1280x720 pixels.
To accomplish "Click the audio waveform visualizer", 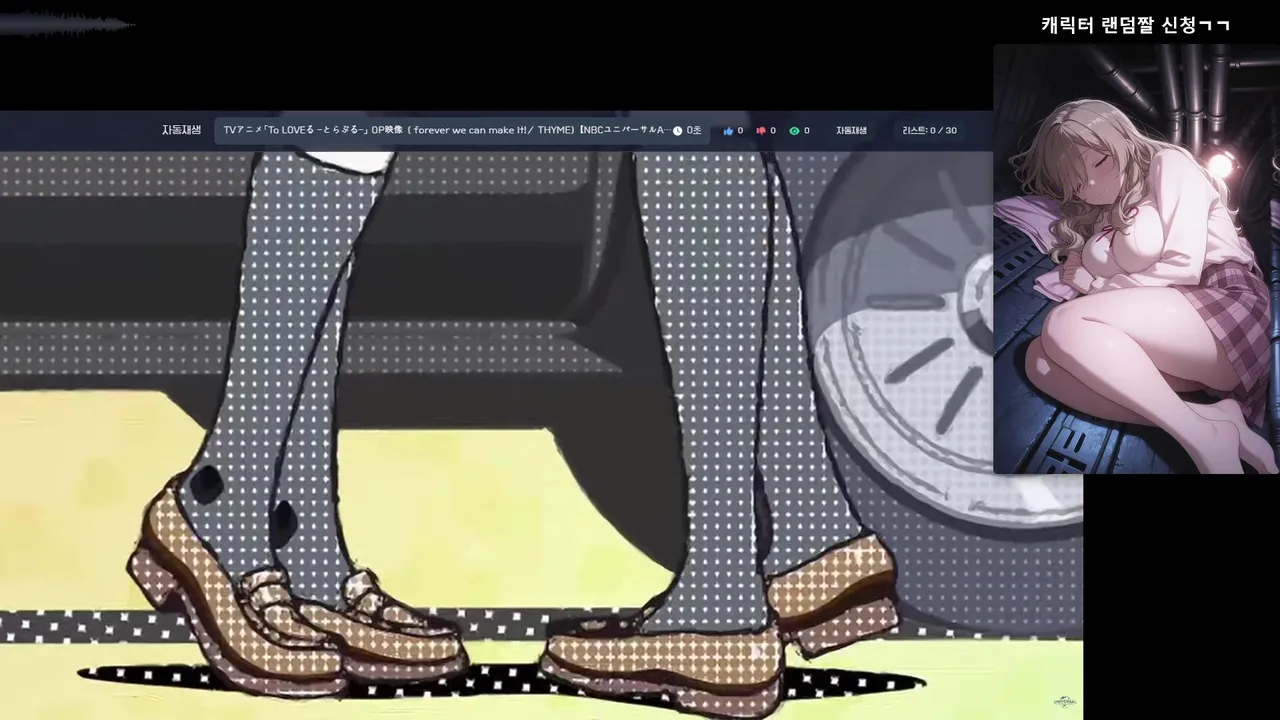I will pos(67,25).
